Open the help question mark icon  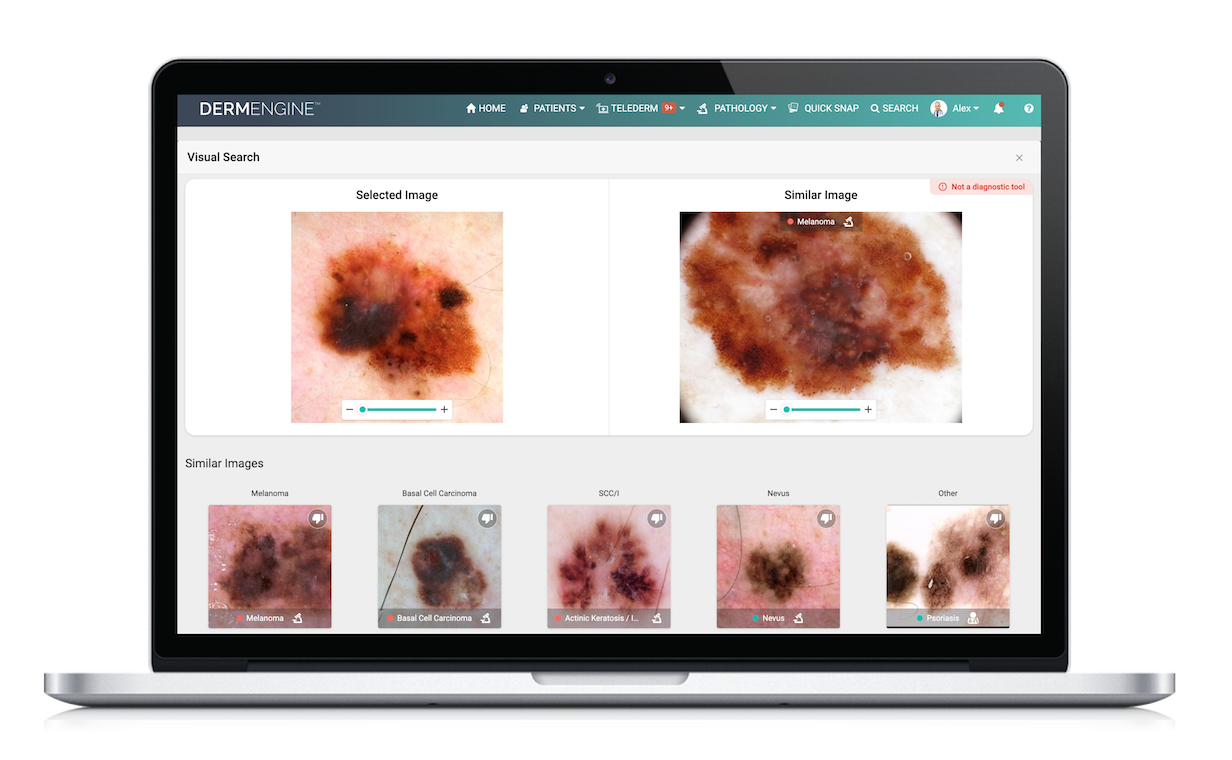(x=1028, y=108)
